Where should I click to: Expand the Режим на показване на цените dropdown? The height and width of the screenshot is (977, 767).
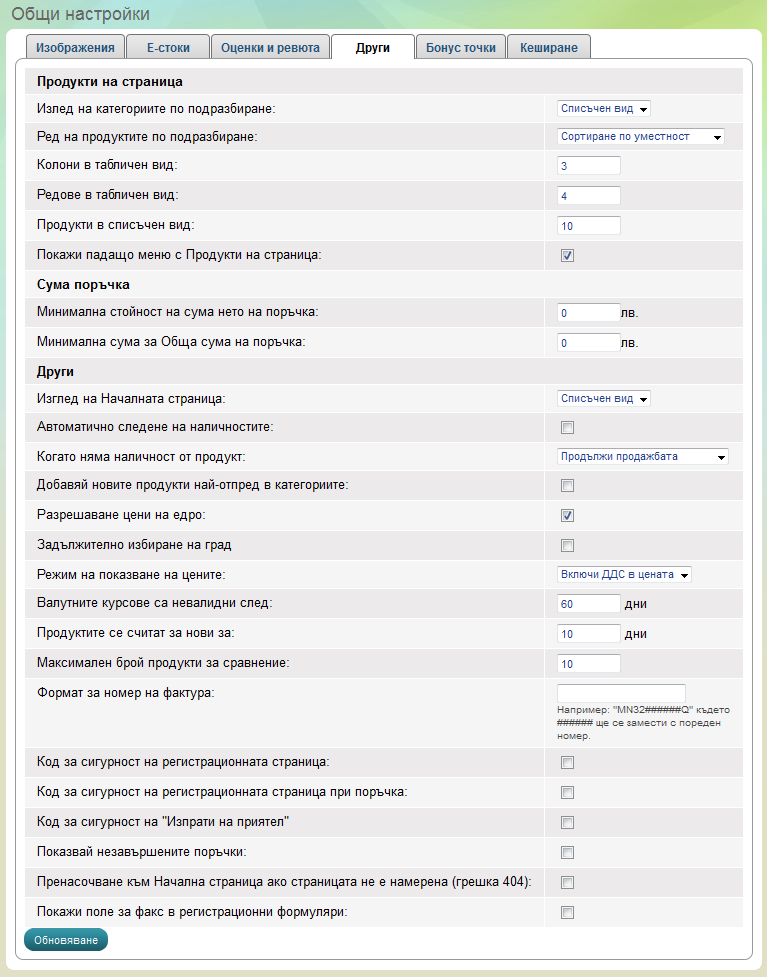(625, 574)
